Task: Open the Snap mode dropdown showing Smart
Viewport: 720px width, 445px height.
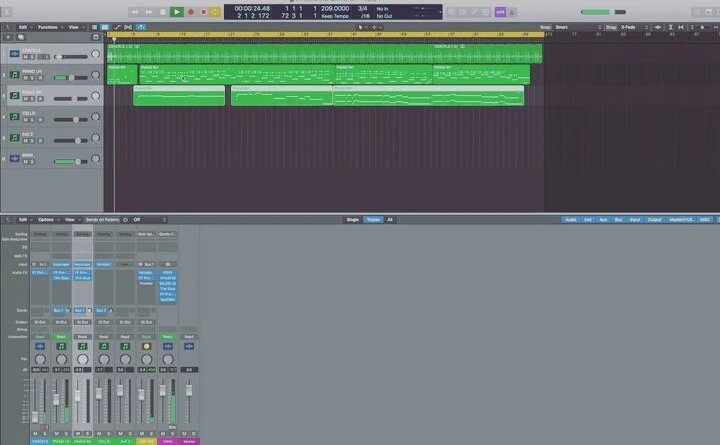Action: coord(578,27)
